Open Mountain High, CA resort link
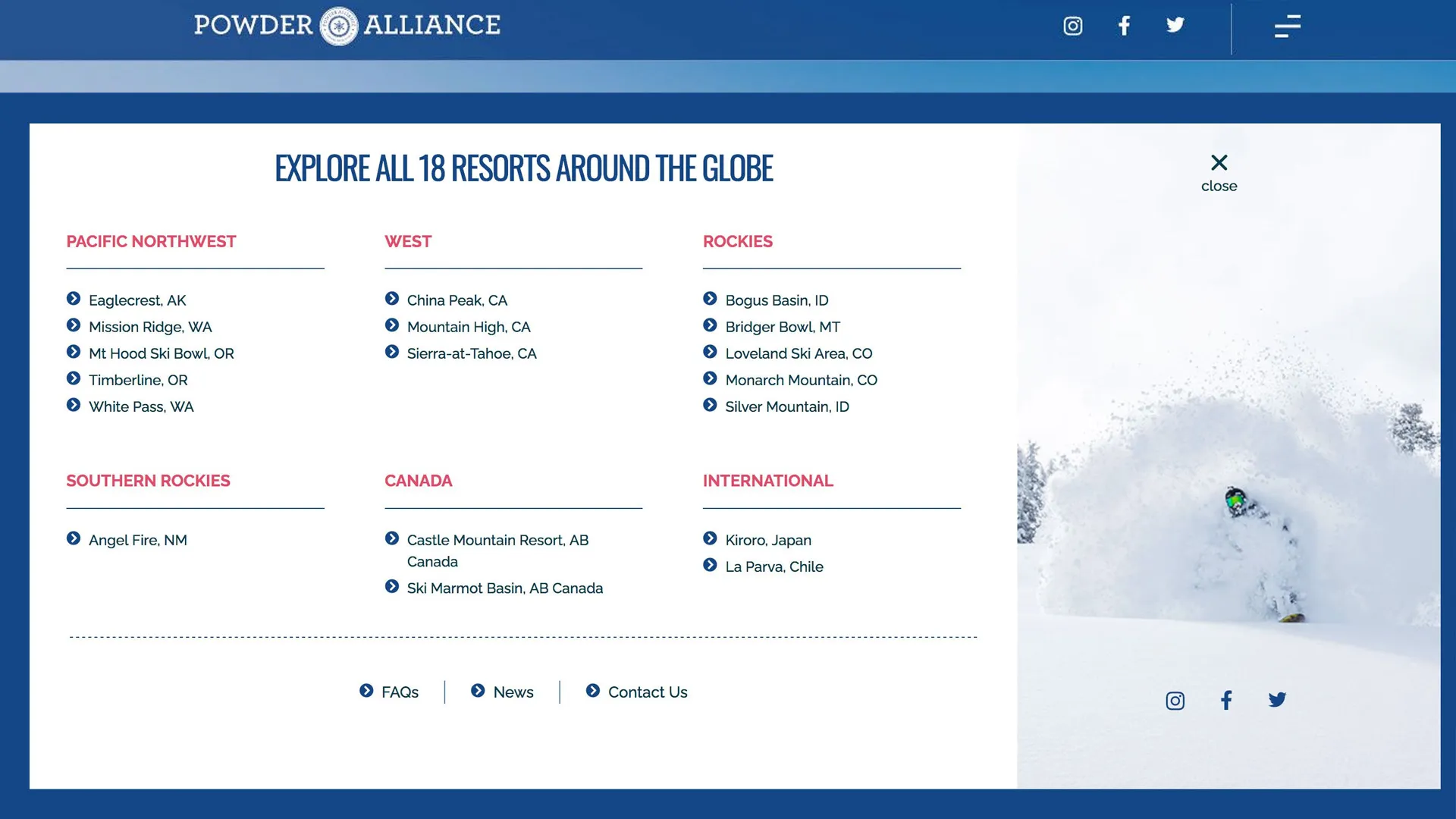The height and width of the screenshot is (819, 1456). 469,327
